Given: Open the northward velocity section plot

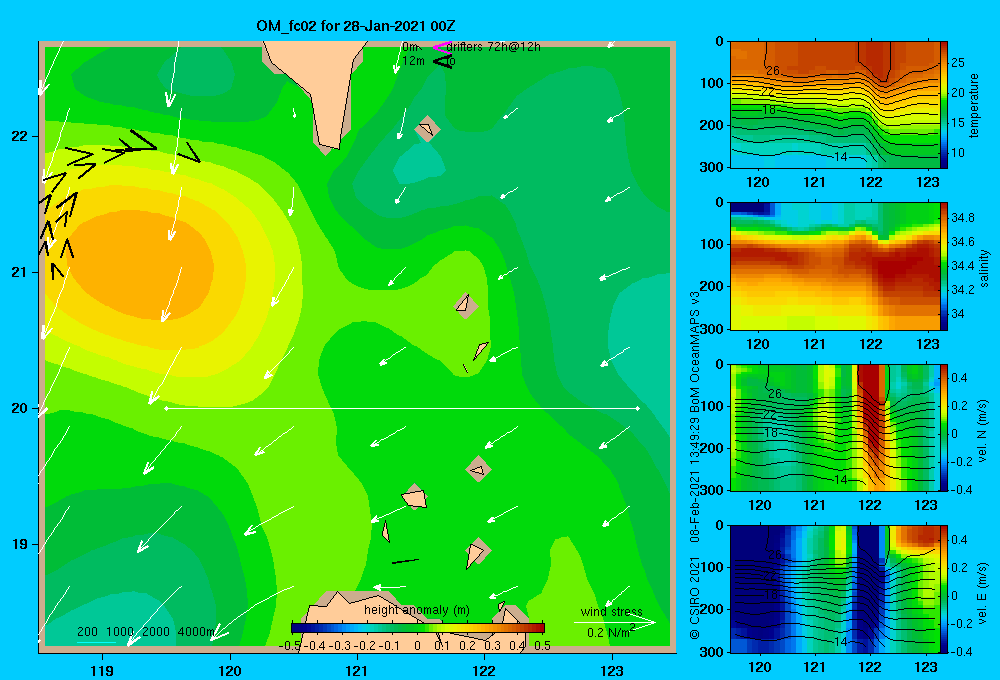Looking at the screenshot, I should click(835, 428).
